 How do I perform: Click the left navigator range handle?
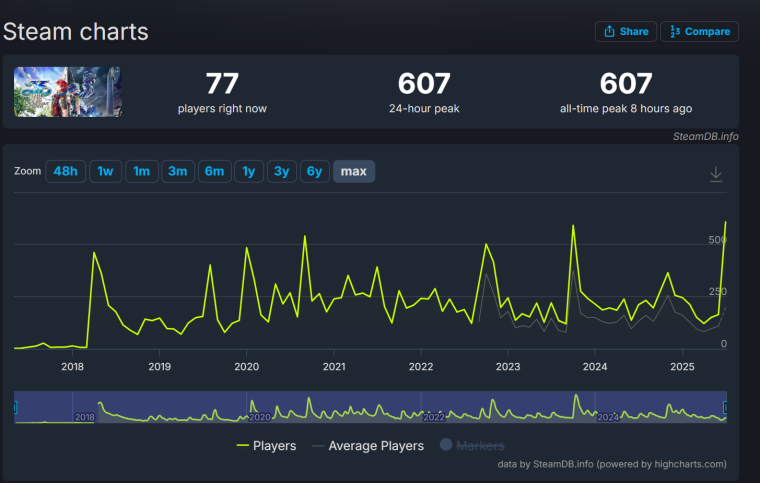15,407
